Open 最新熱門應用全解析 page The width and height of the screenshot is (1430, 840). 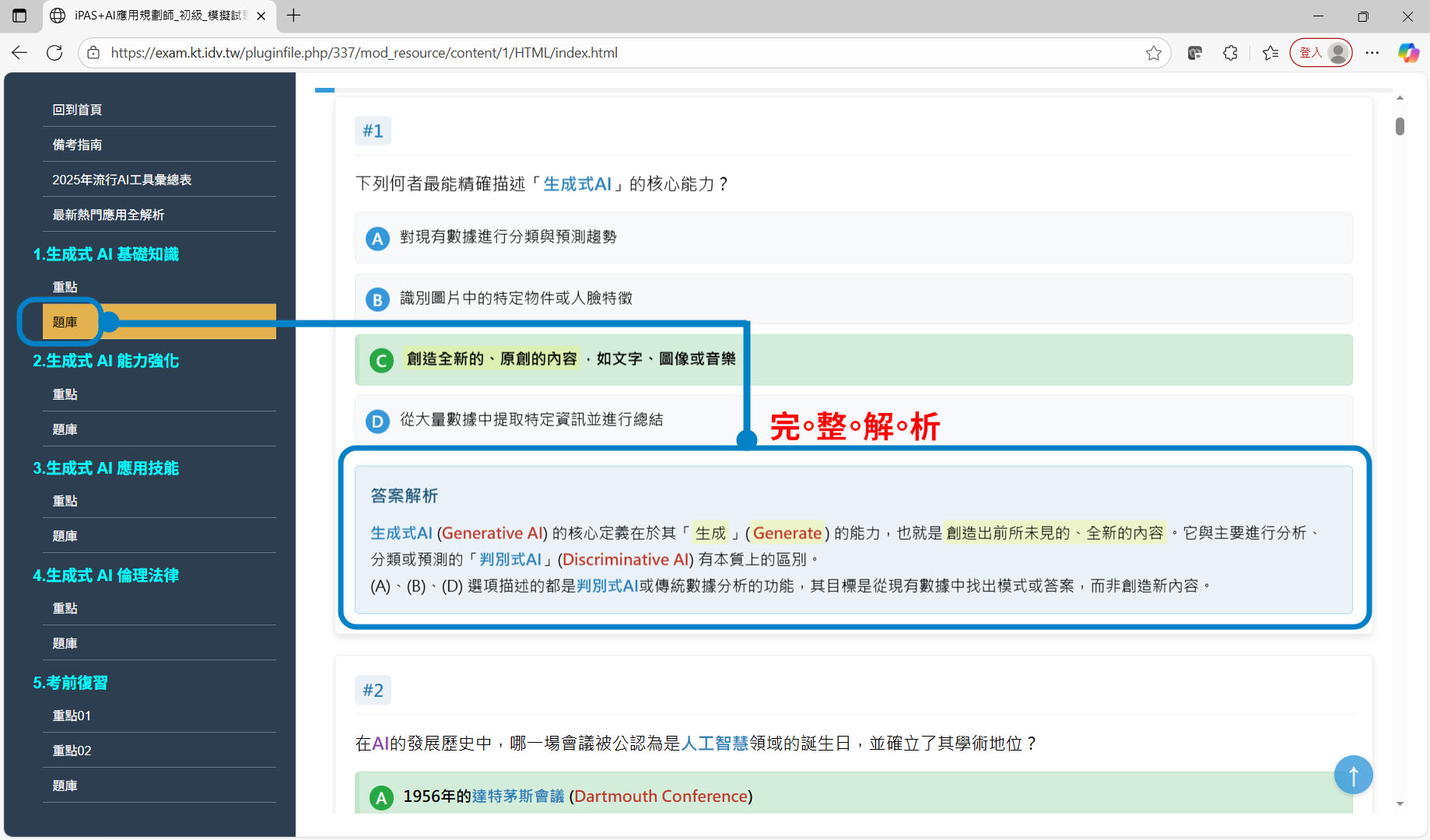(159, 215)
